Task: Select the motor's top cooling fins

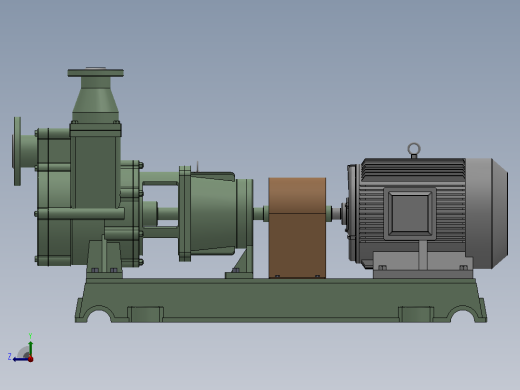Action: pos(413,170)
